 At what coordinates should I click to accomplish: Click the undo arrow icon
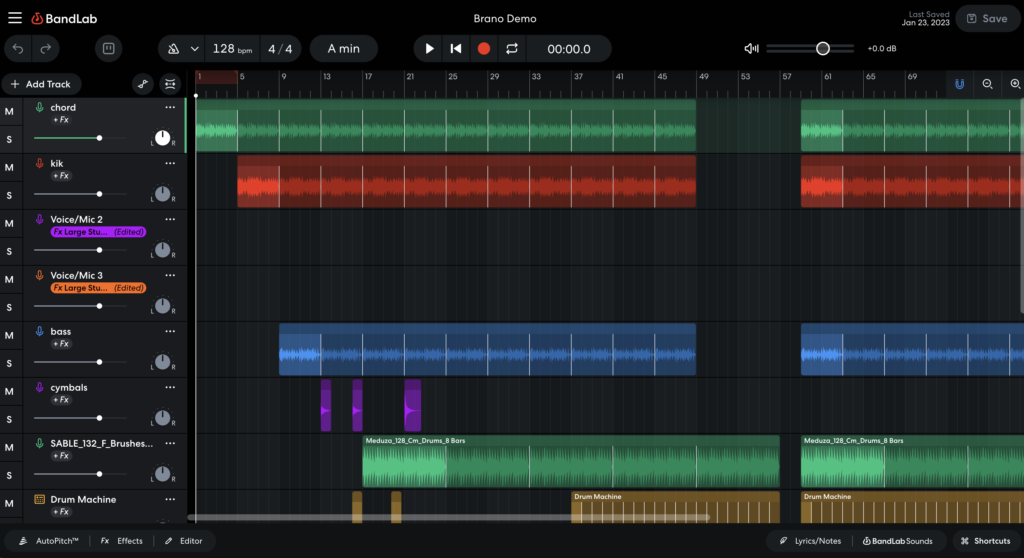pyautogui.click(x=19, y=48)
